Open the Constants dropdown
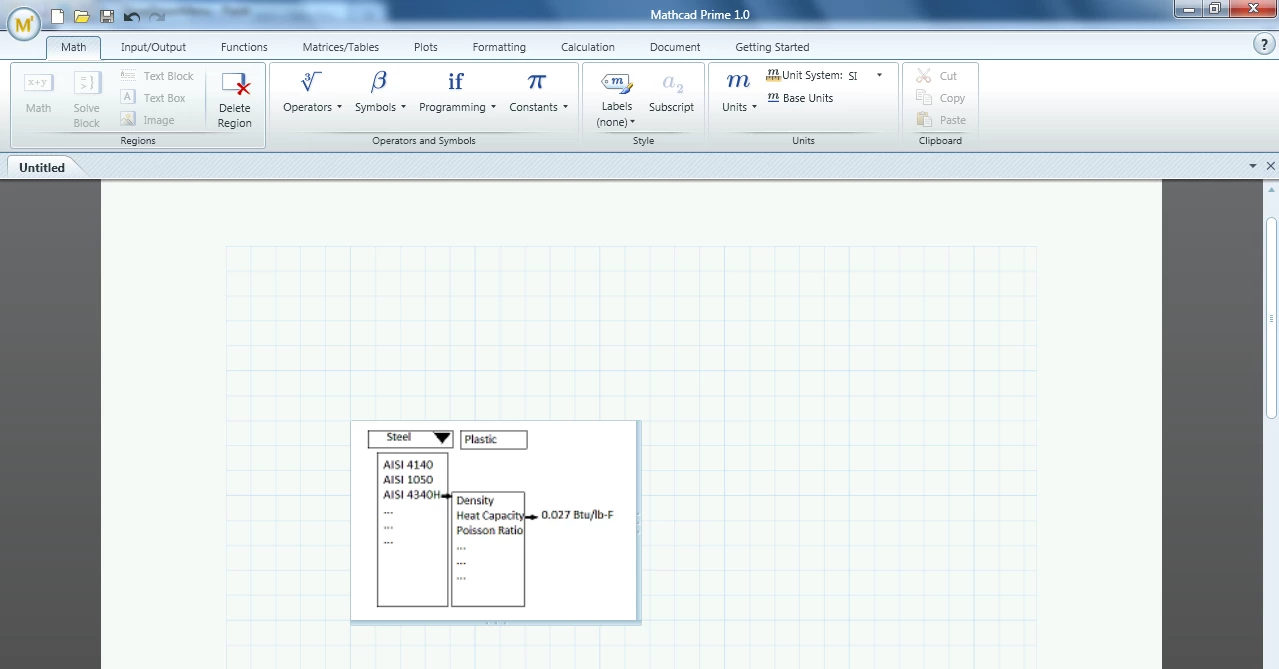This screenshot has width=1279, height=669. pos(538,92)
